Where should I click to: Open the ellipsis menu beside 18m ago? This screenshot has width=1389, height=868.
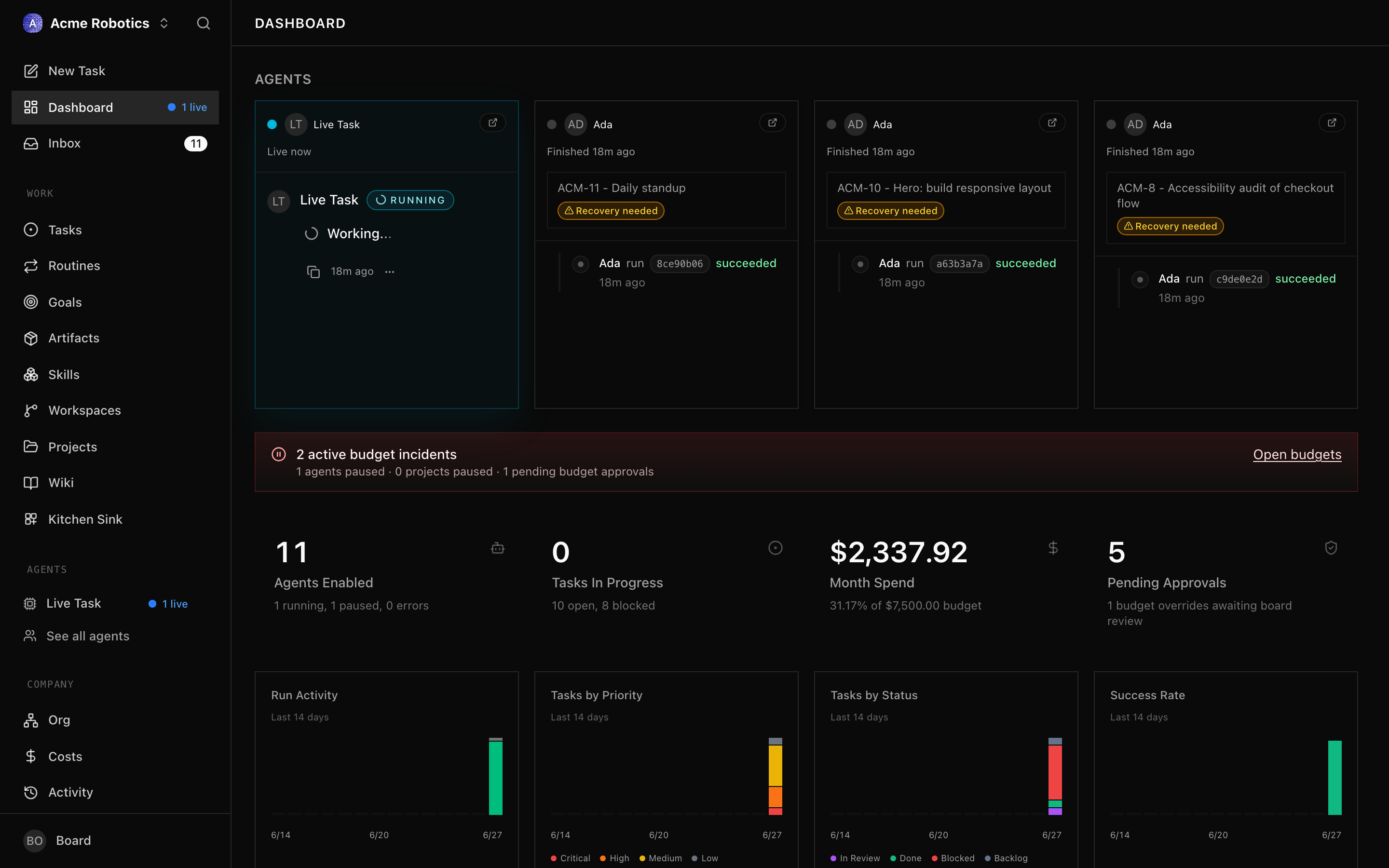pyautogui.click(x=390, y=271)
